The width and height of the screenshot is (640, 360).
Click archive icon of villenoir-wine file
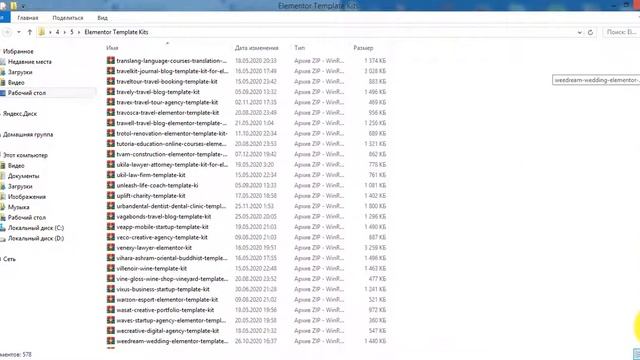[x=111, y=269]
